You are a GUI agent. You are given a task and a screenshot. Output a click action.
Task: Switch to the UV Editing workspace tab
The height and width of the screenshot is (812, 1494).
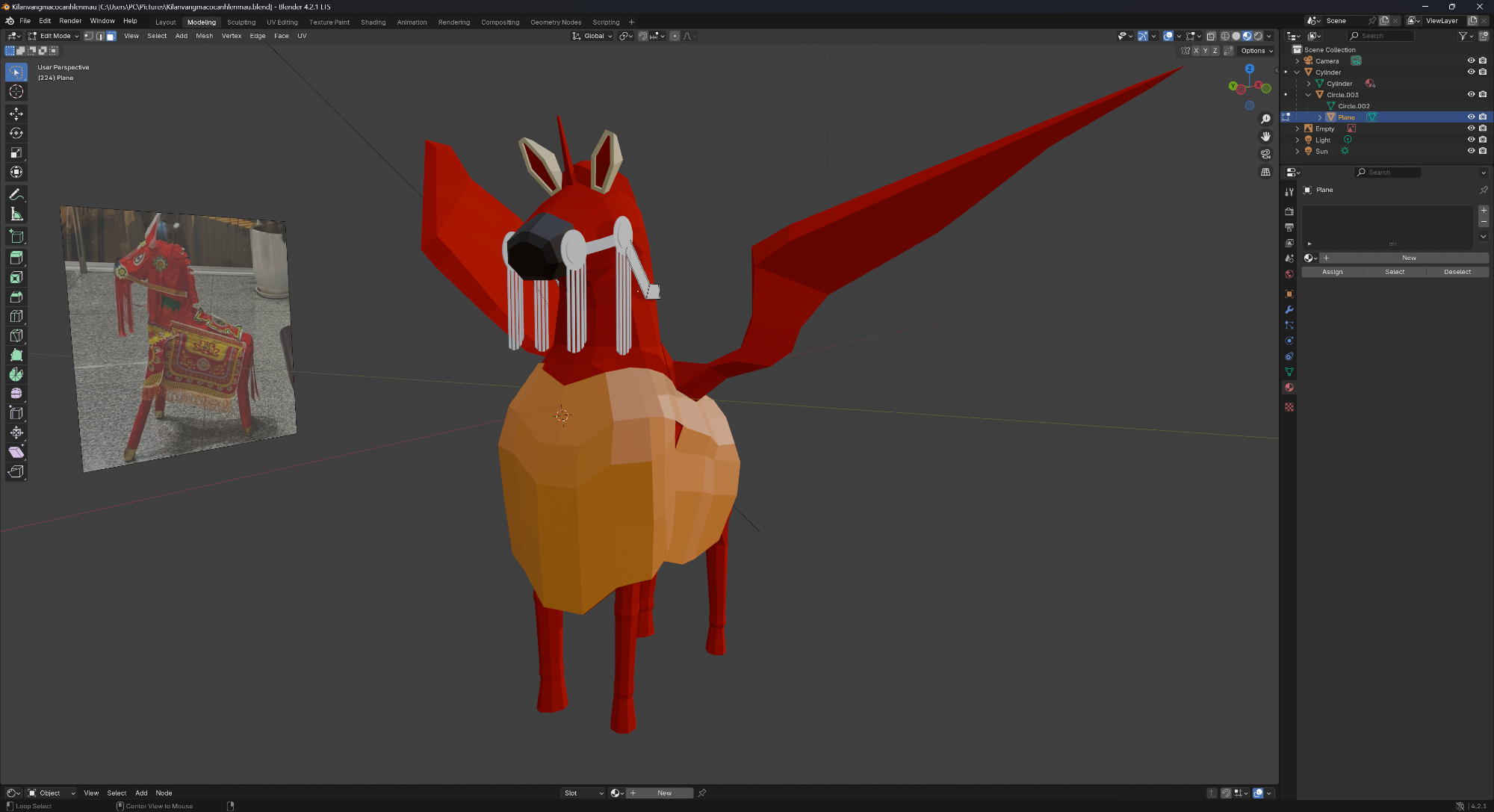pyautogui.click(x=282, y=22)
